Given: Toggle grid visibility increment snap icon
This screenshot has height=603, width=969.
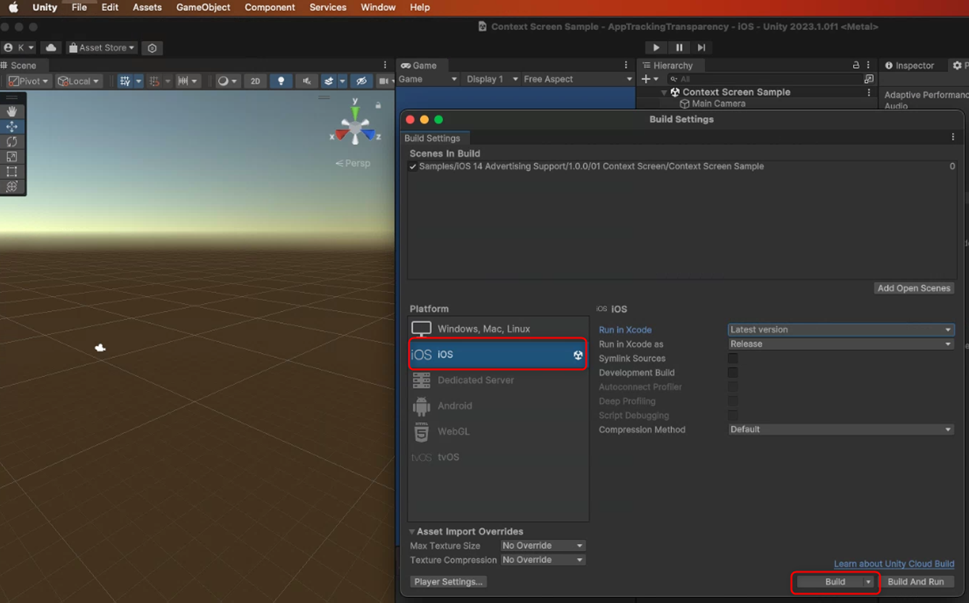Looking at the screenshot, I should tap(154, 81).
